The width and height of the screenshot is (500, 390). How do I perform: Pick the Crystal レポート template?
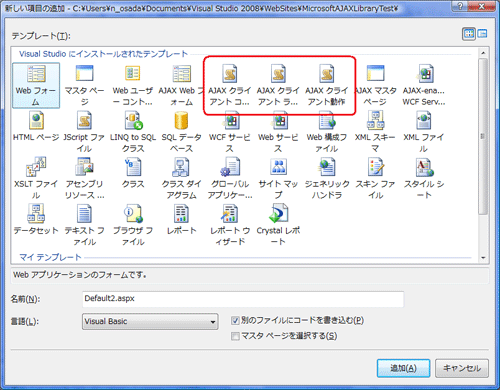[278, 225]
